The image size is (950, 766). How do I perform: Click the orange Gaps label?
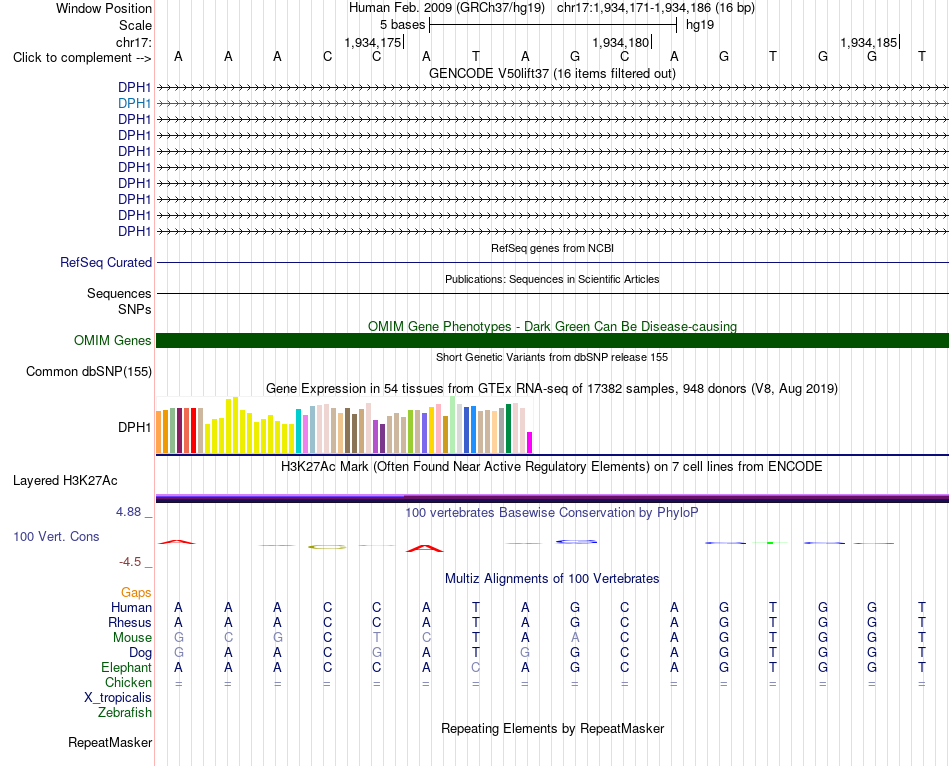[x=136, y=592]
